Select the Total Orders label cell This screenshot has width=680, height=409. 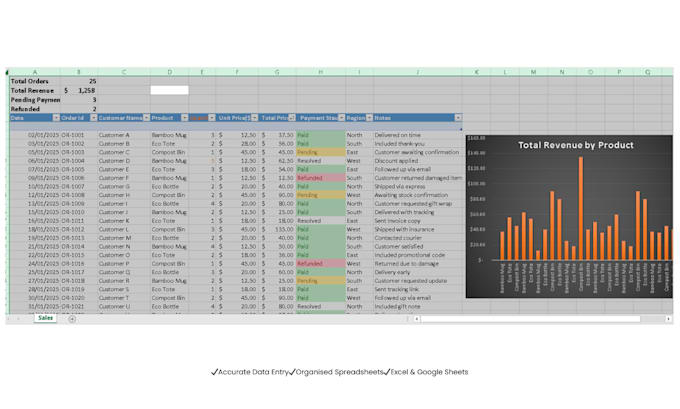[x=35, y=81]
